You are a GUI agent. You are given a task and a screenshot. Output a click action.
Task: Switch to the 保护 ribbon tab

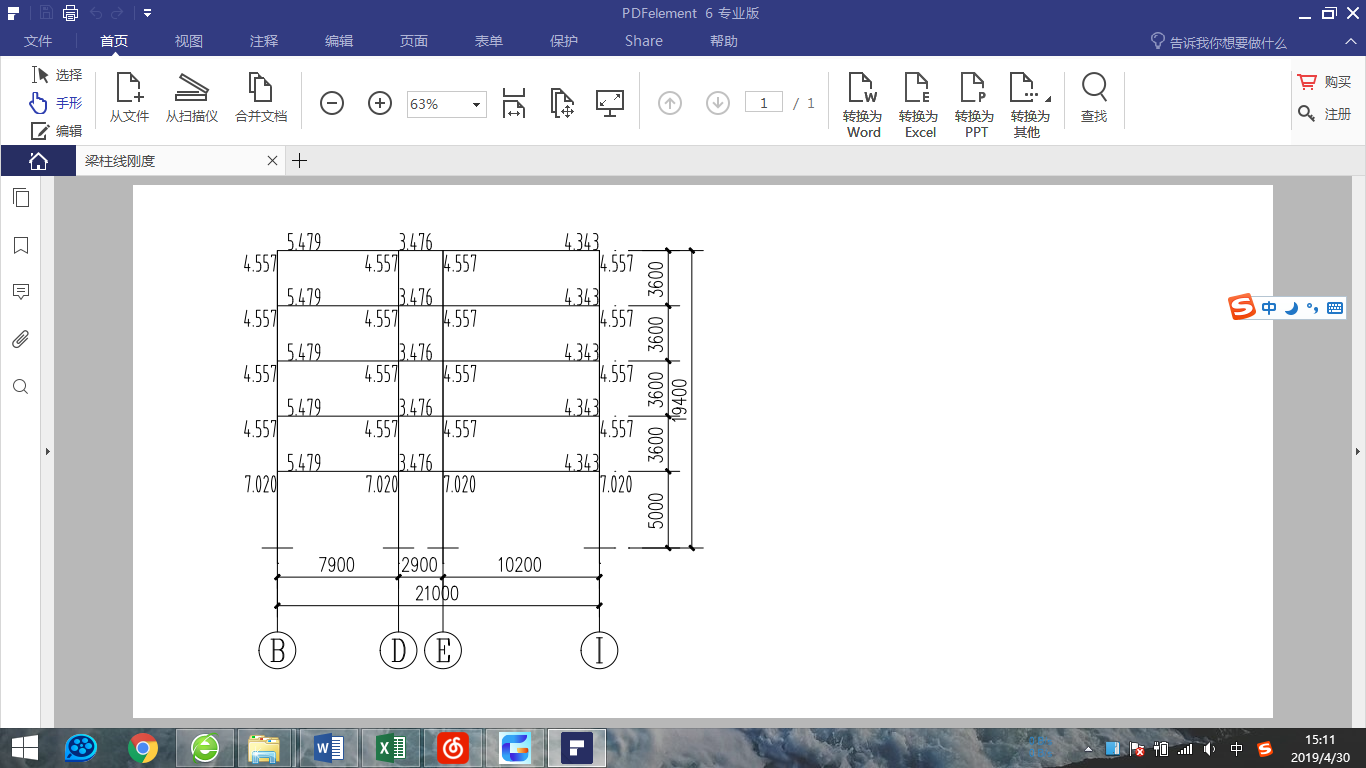[x=564, y=41]
